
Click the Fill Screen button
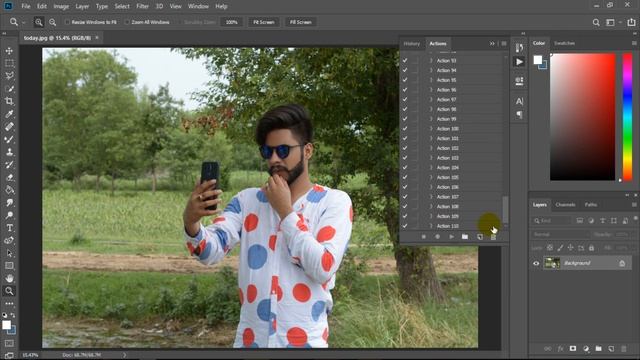click(300, 22)
